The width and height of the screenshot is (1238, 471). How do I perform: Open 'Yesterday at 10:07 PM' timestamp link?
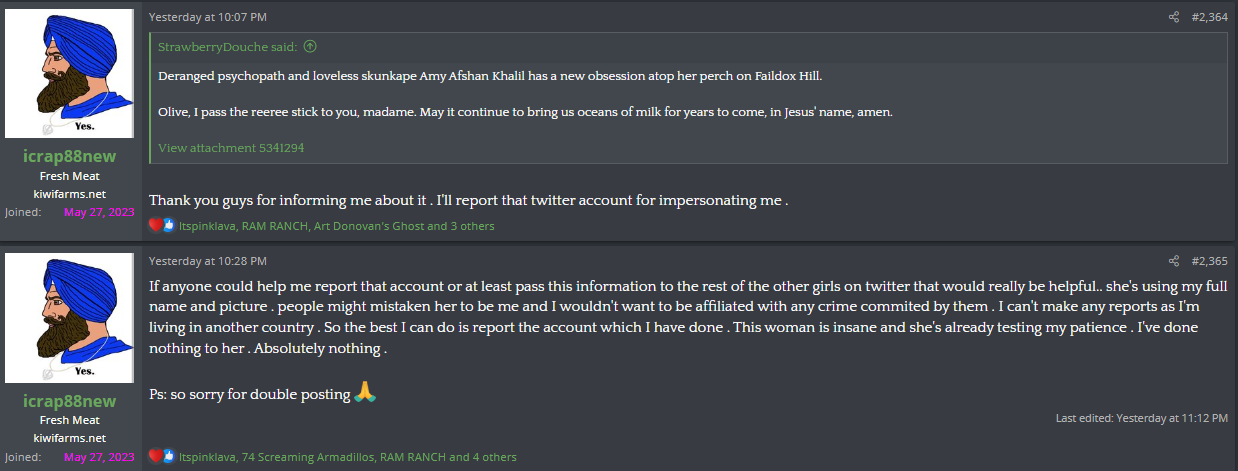208,17
